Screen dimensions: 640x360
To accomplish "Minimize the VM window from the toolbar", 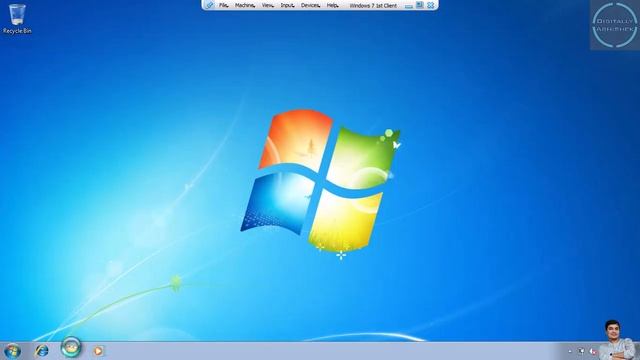I will (x=409, y=6).
